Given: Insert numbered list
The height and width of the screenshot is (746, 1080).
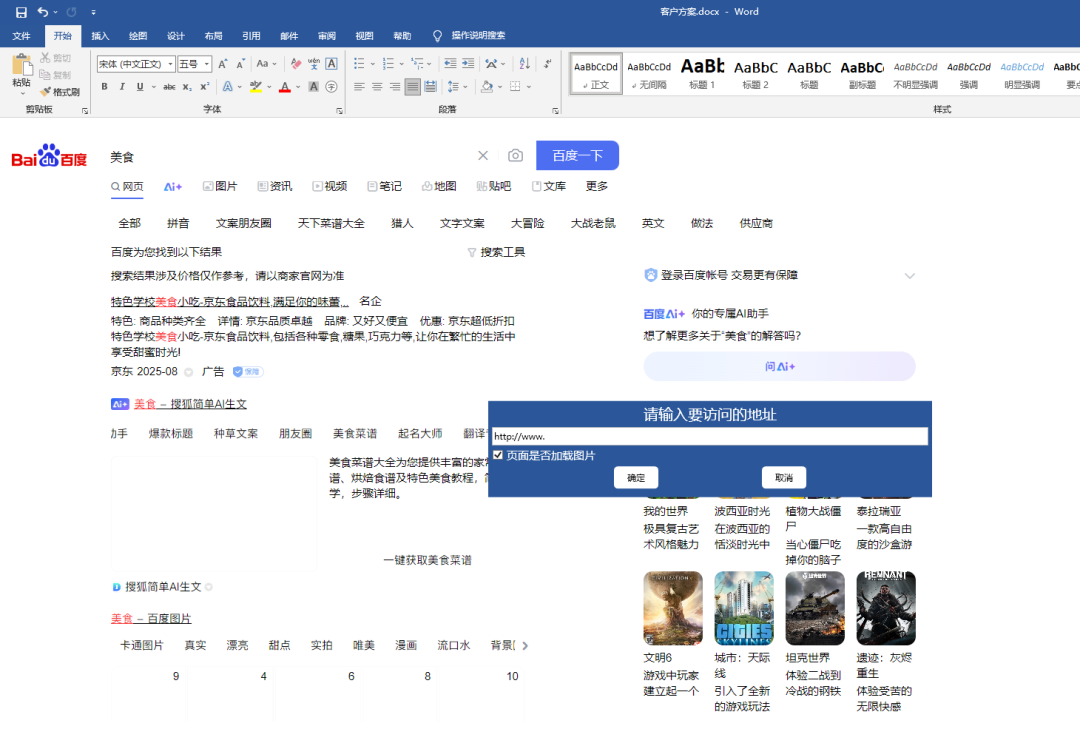Looking at the screenshot, I should [388, 64].
